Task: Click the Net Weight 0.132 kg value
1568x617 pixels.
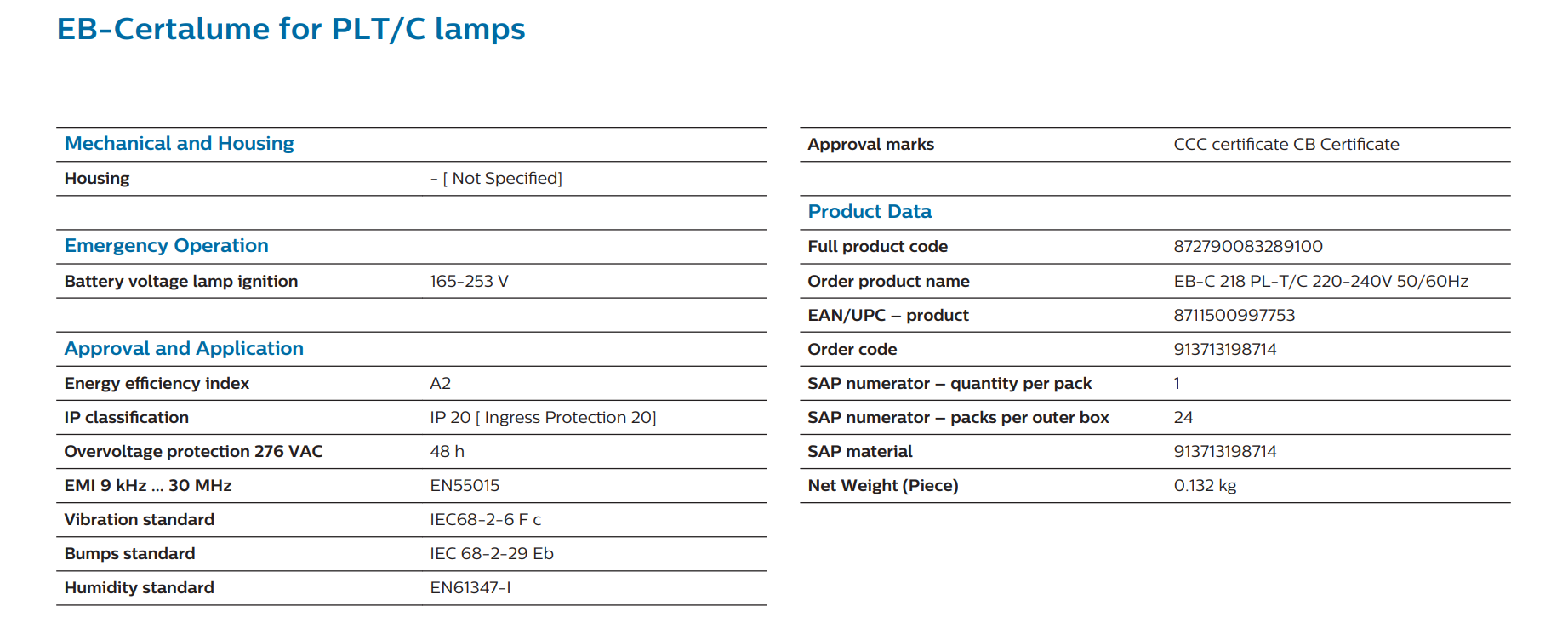Action: coord(1205,486)
